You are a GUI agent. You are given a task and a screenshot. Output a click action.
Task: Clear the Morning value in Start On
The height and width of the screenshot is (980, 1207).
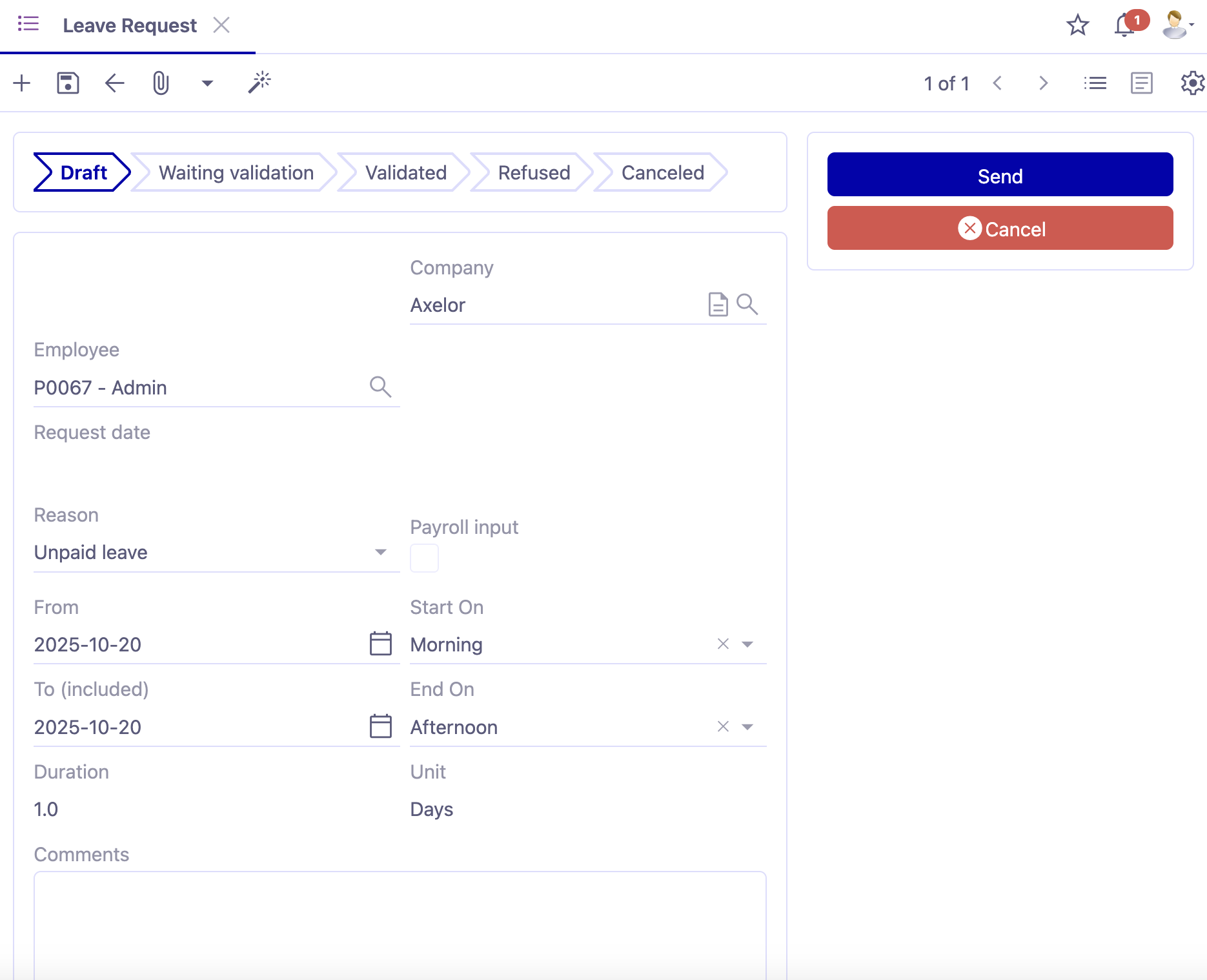[722, 644]
